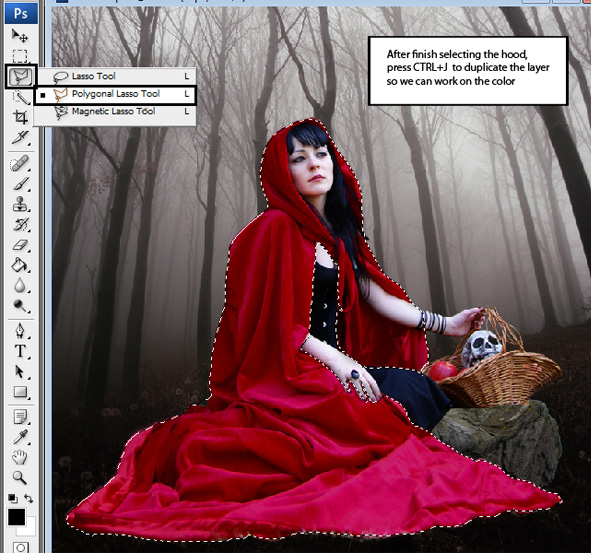Image resolution: width=591 pixels, height=553 pixels.
Task: Toggle Quick Mask mode
Action: click(x=20, y=547)
